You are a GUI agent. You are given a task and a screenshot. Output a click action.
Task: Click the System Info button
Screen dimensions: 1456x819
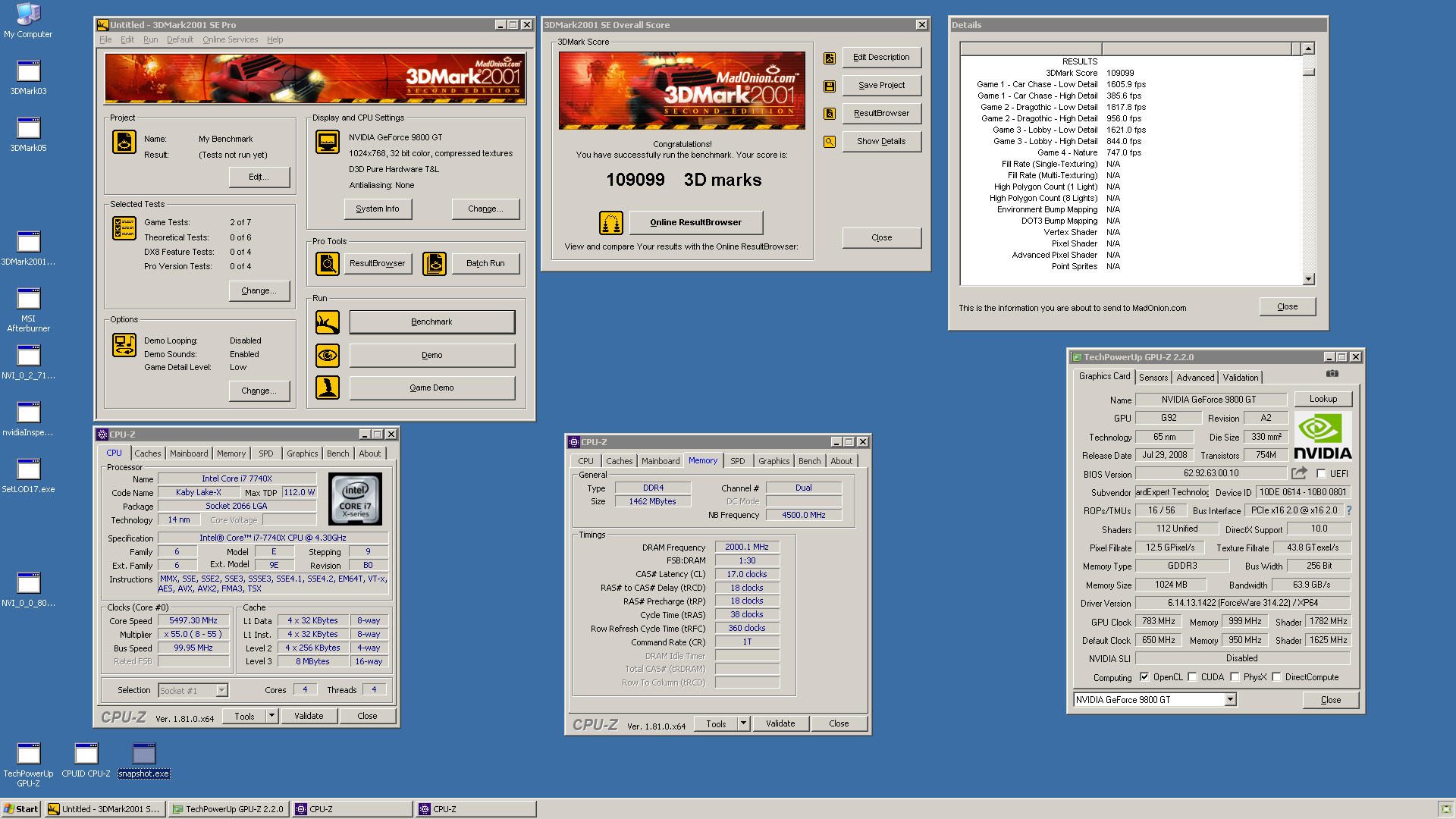378,209
